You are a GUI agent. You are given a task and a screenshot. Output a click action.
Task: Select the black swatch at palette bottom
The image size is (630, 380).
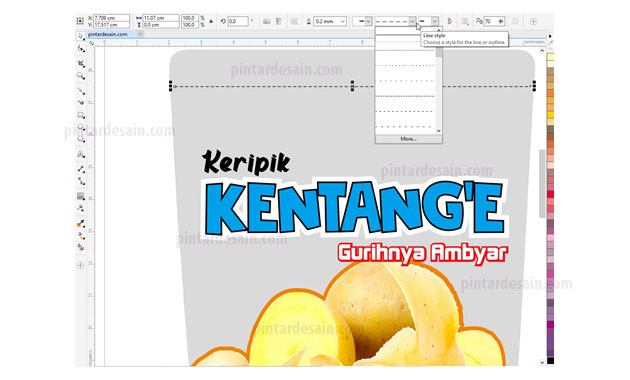(x=550, y=360)
